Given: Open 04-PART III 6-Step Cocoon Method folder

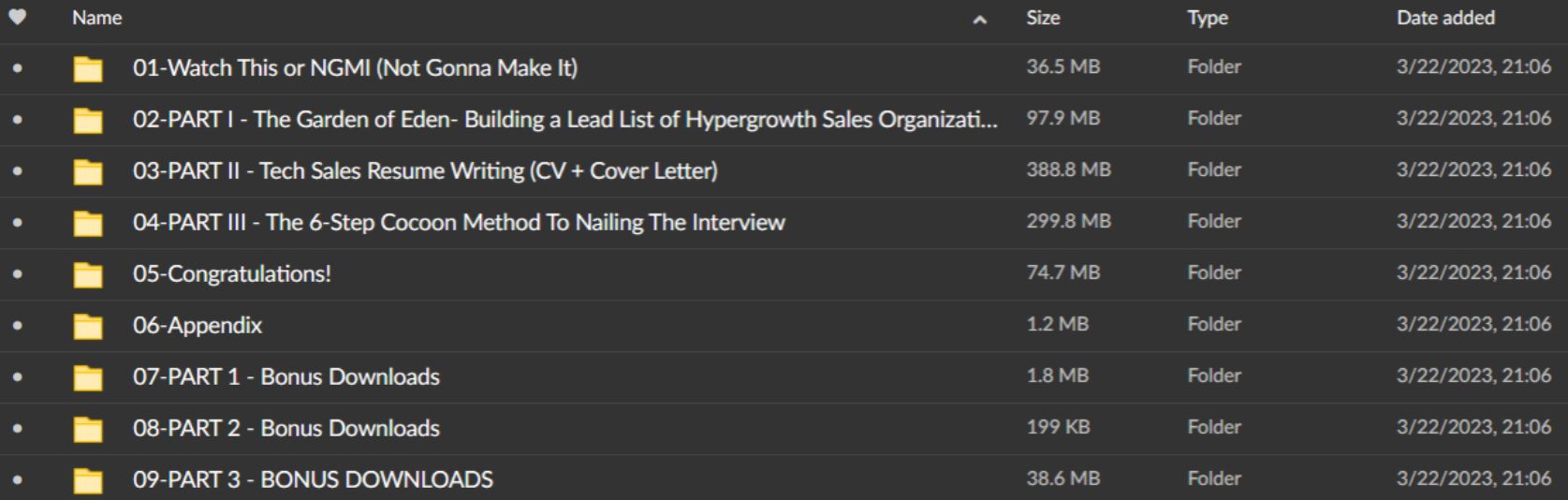Looking at the screenshot, I should point(459,223).
